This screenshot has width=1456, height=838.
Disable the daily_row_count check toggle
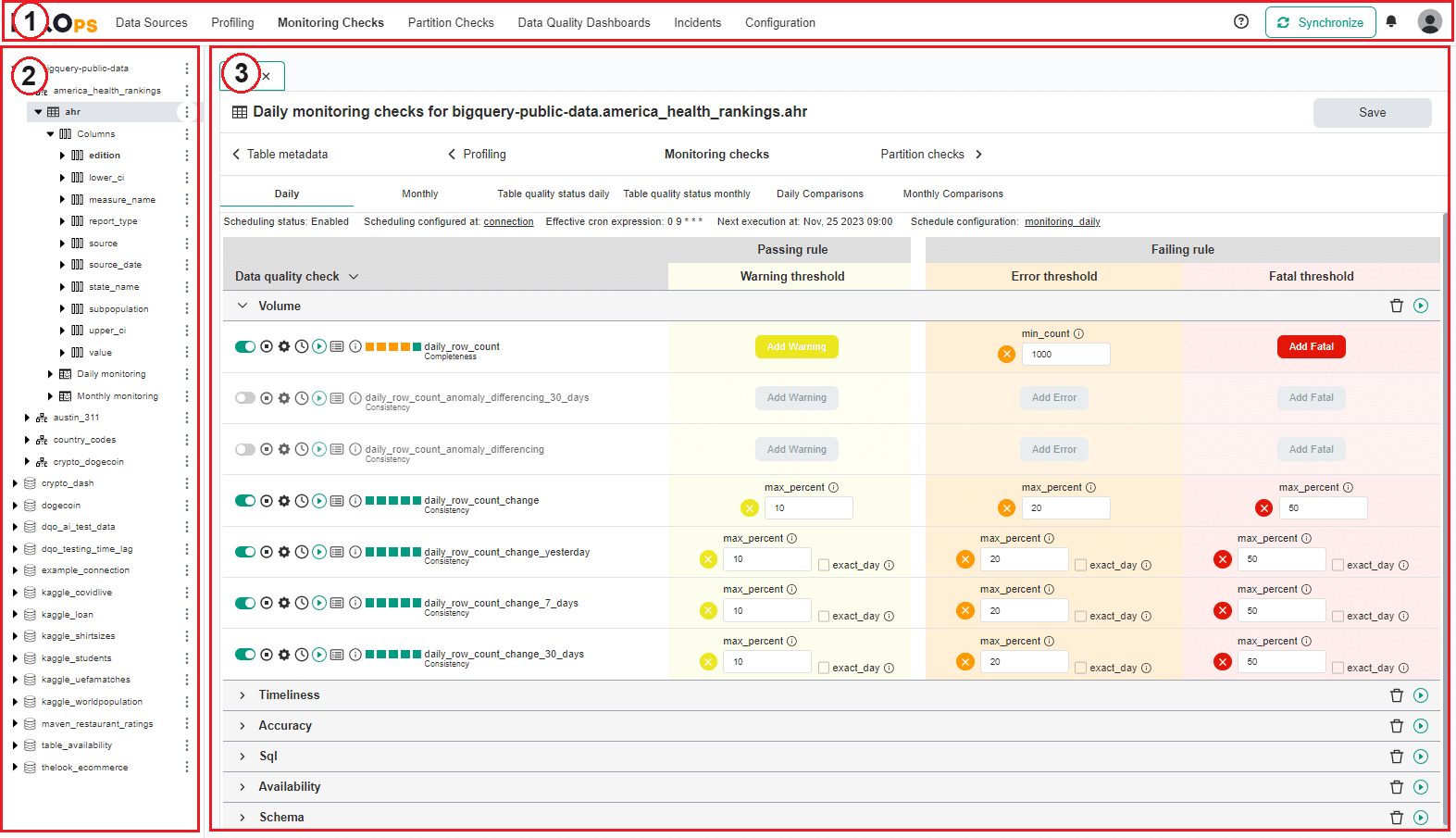[x=245, y=346]
